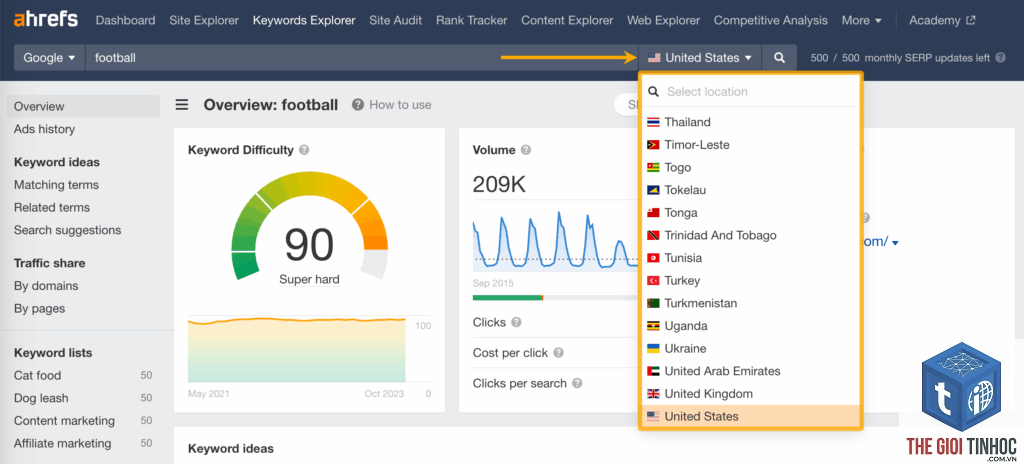This screenshot has width=1024, height=464.
Task: Click the green clicks distribution bar
Action: click(507, 298)
